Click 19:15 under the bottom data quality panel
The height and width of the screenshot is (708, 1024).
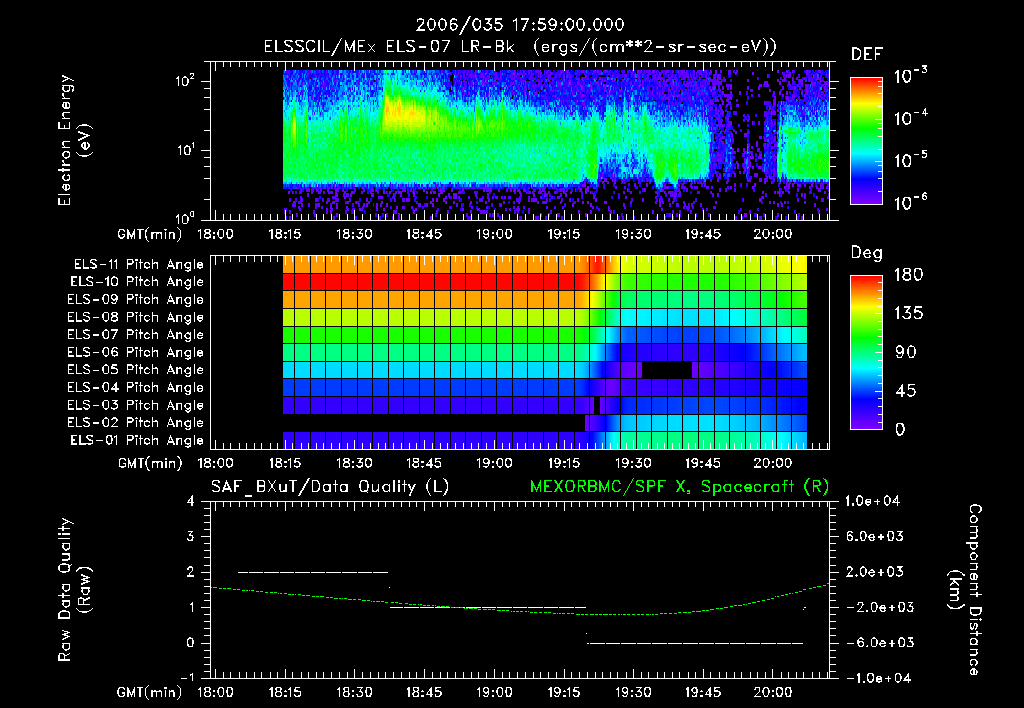(x=563, y=692)
